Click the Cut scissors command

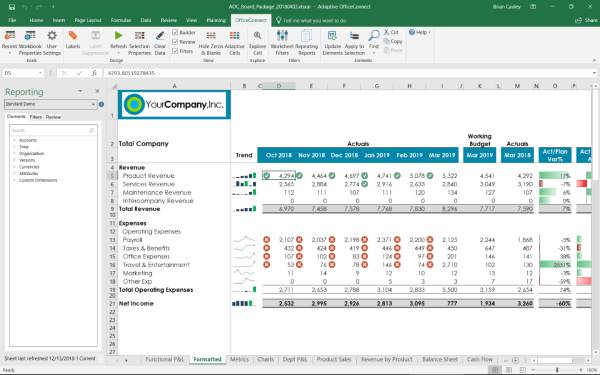click(x=391, y=32)
